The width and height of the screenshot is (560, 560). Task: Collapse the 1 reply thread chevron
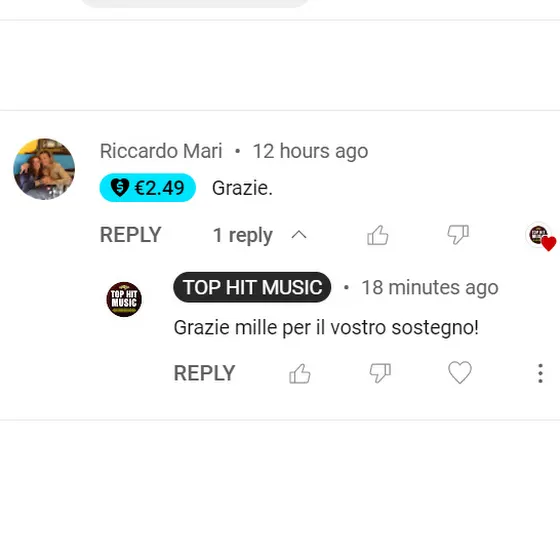pos(299,235)
